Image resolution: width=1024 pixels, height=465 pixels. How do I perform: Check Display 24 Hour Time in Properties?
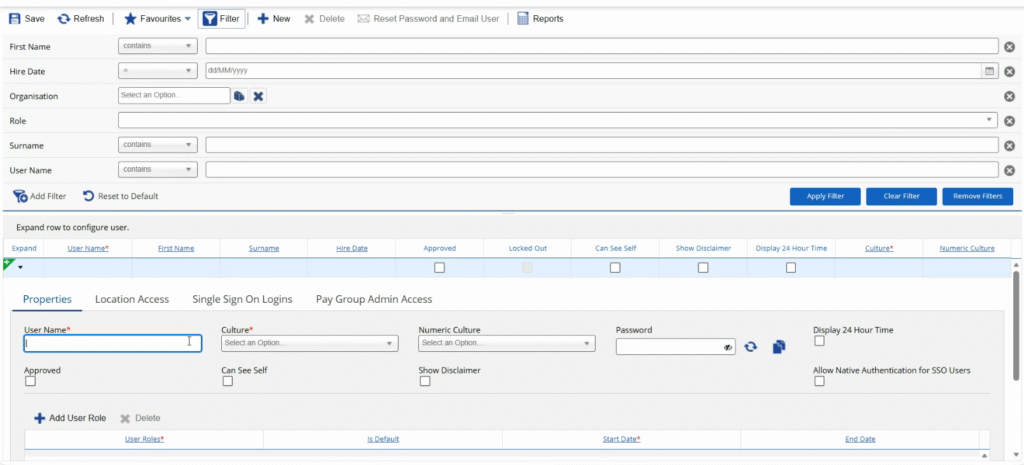click(x=820, y=341)
